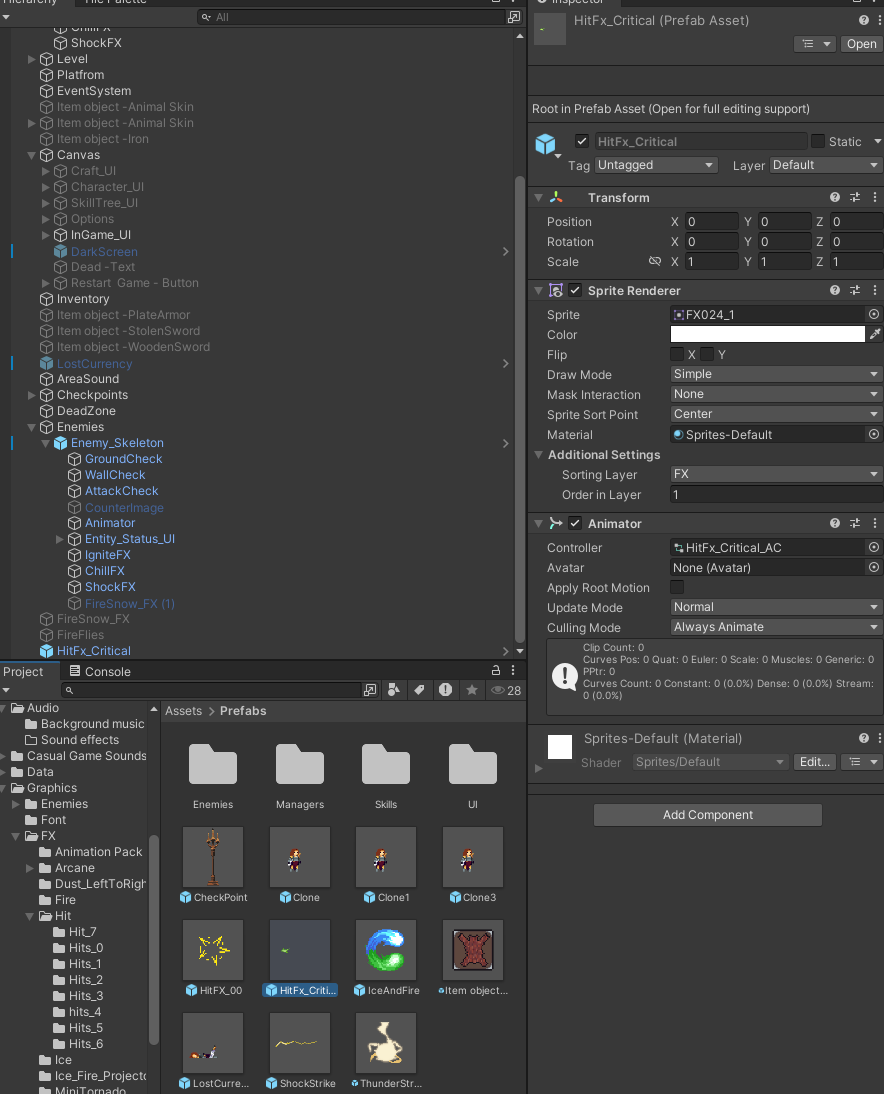Toggle hidden packages count icon showing 28
This screenshot has width=884, height=1094.
click(506, 690)
